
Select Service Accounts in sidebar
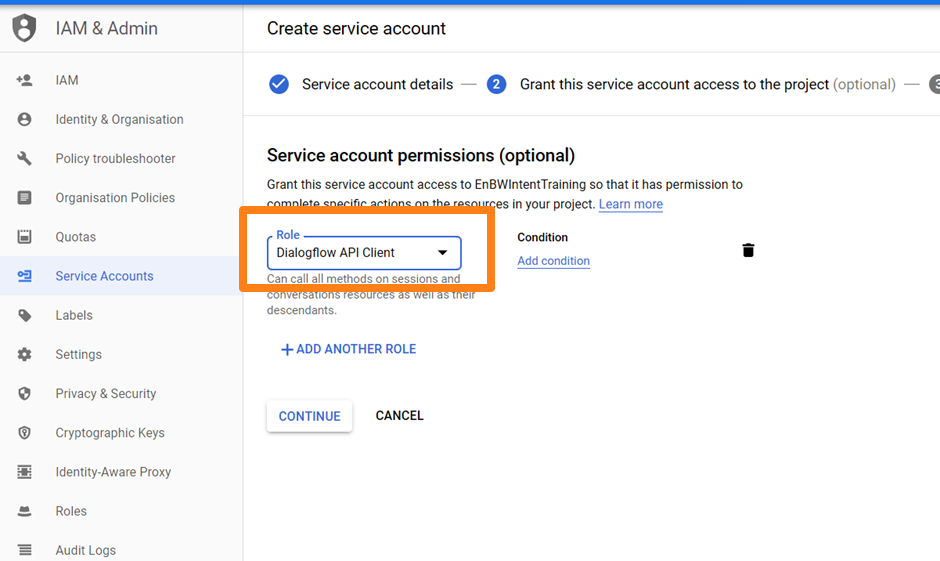tap(121, 276)
